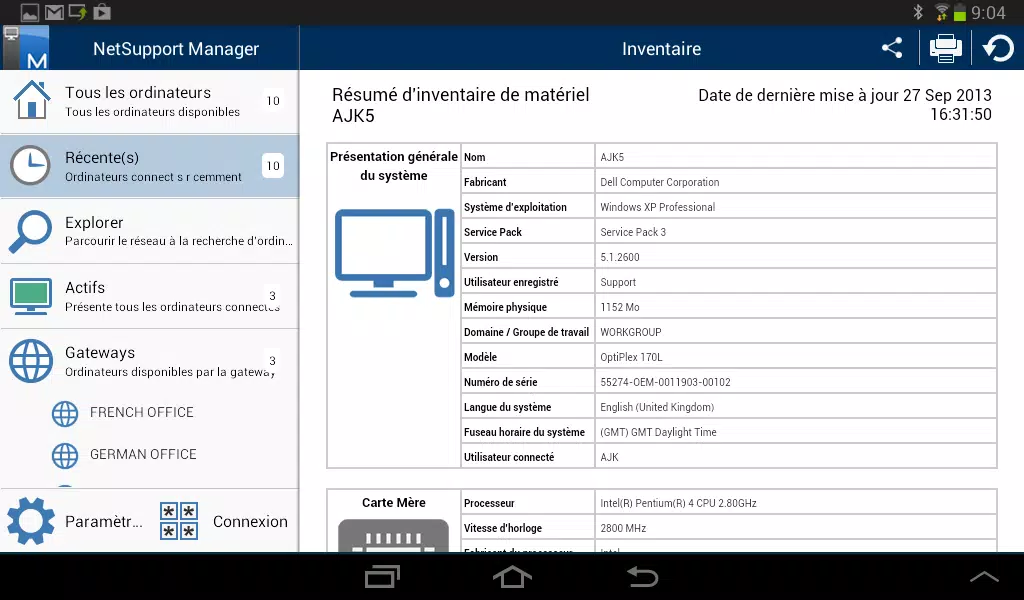Image resolution: width=1024 pixels, height=600 pixels.
Task: Open the NetSupport Manager app logo
Action: click(x=26, y=48)
